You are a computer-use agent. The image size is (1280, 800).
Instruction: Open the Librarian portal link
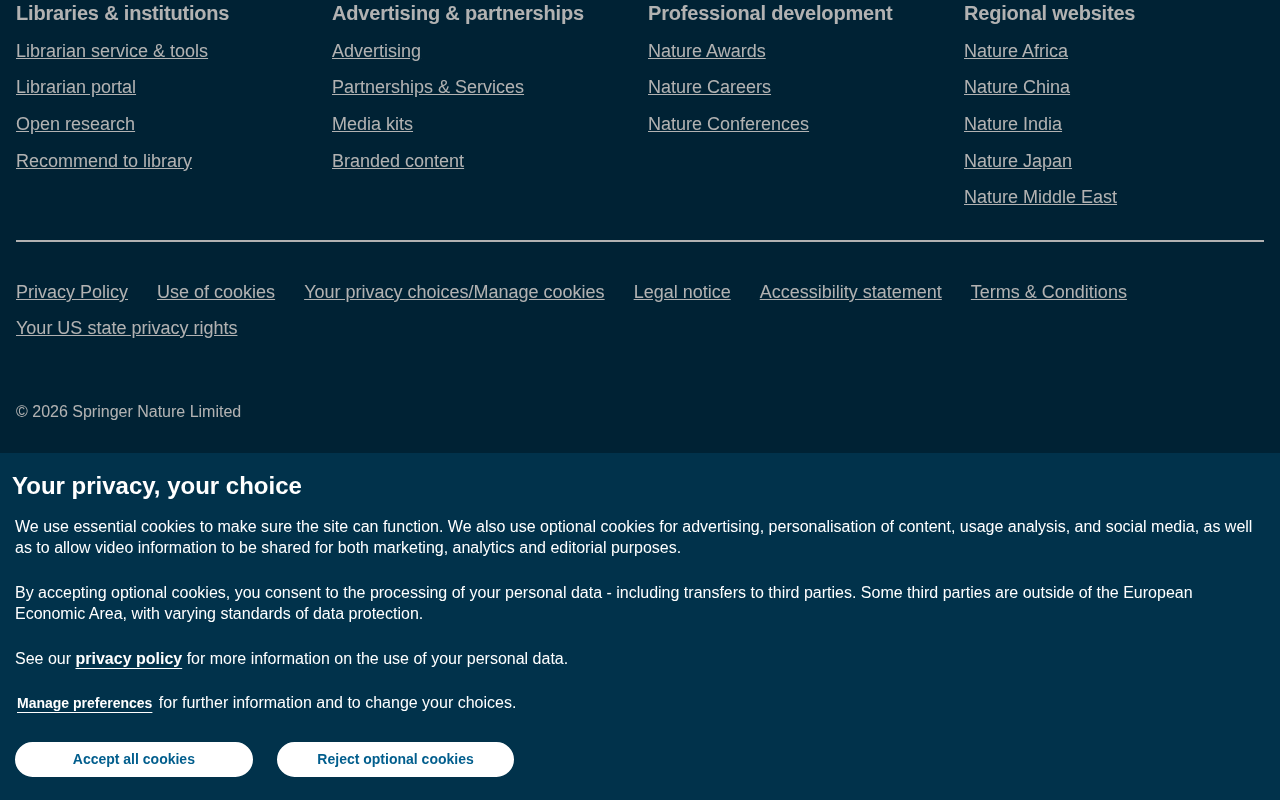tap(76, 87)
